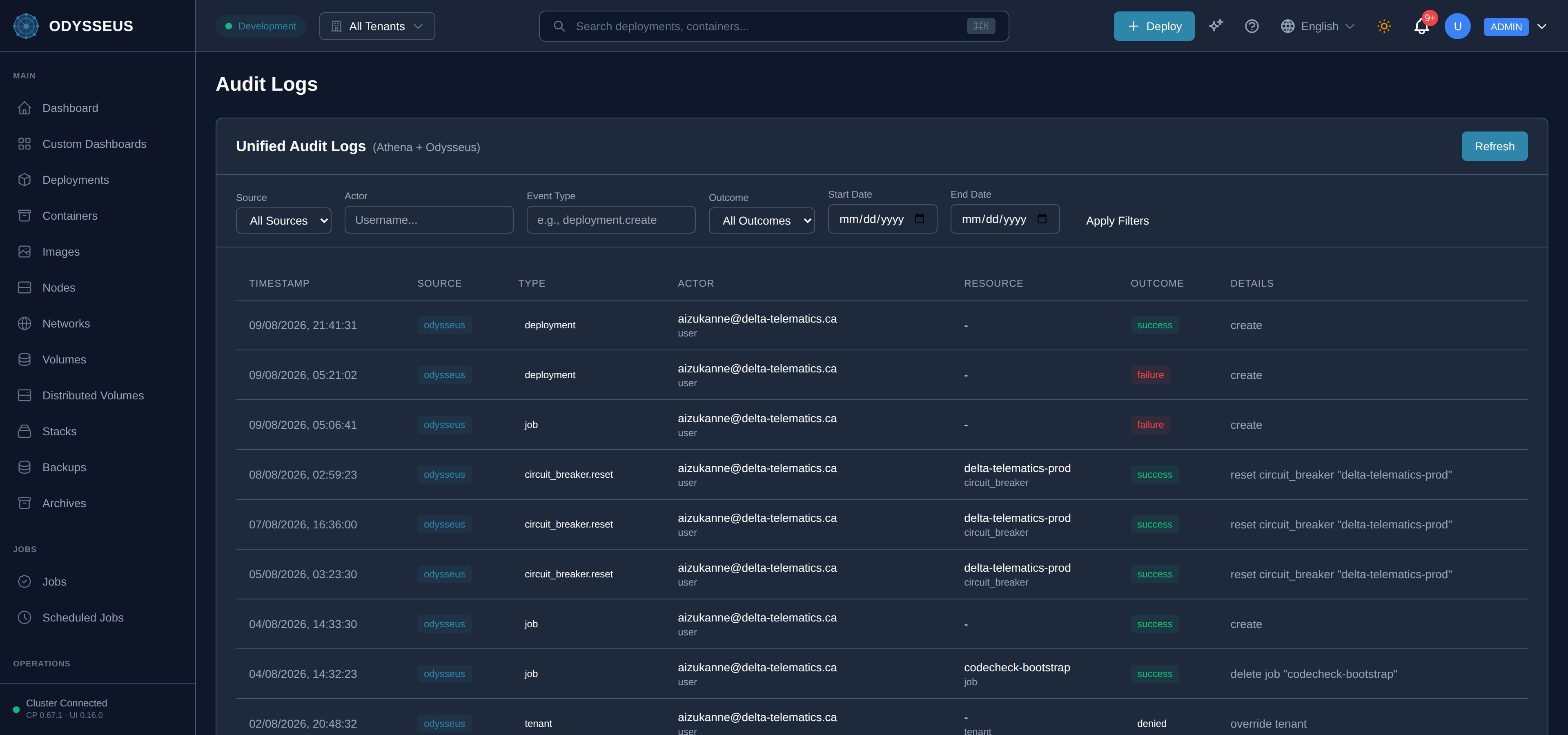The image size is (1568, 735).
Task: Click the Event Type input field
Action: [610, 220]
